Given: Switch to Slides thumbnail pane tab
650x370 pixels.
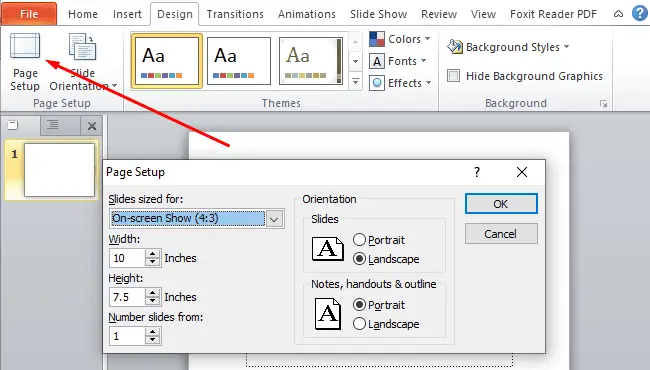Looking at the screenshot, I should [x=13, y=125].
